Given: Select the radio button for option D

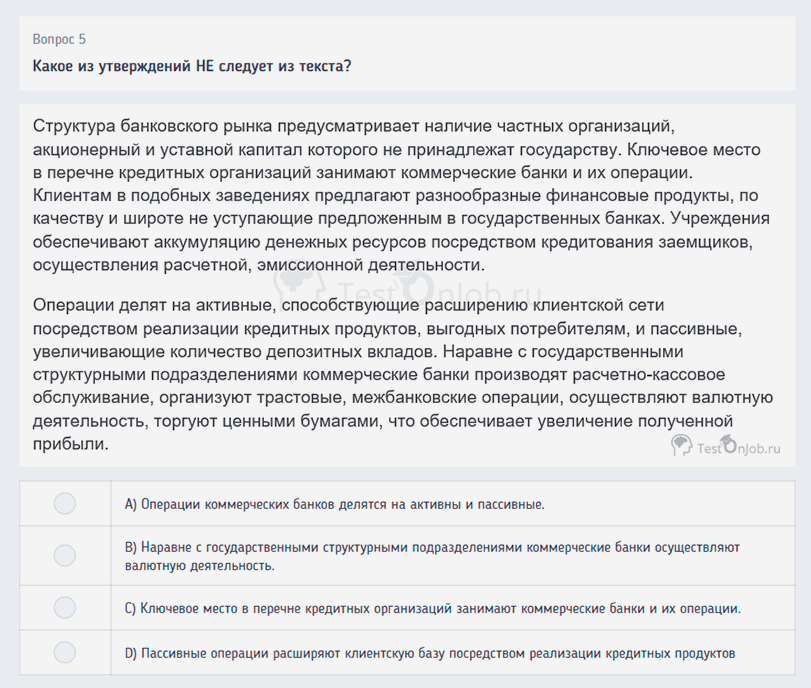Looking at the screenshot, I should click(x=64, y=653).
